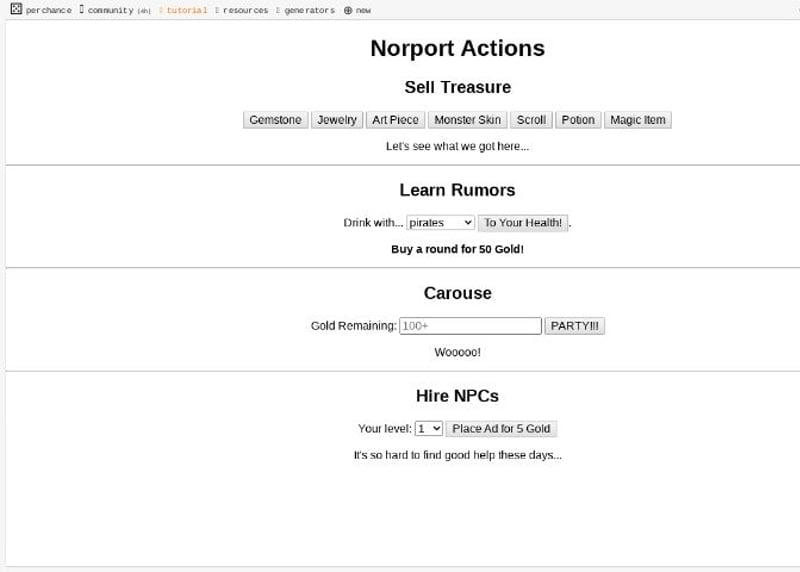Expand the 'Your level' dropdown
The width and height of the screenshot is (800, 572).
(429, 429)
